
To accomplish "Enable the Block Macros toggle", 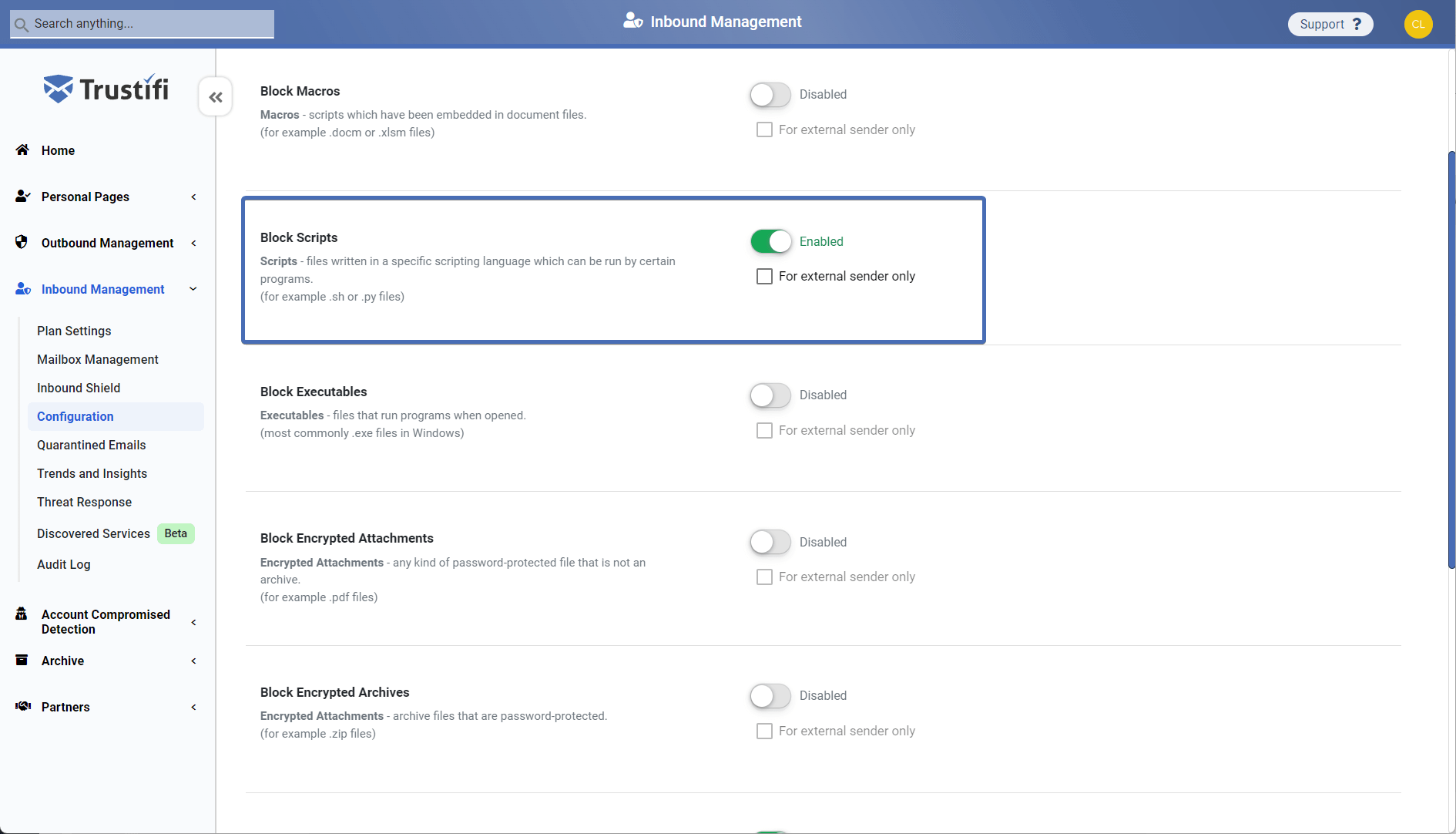I will (x=770, y=94).
